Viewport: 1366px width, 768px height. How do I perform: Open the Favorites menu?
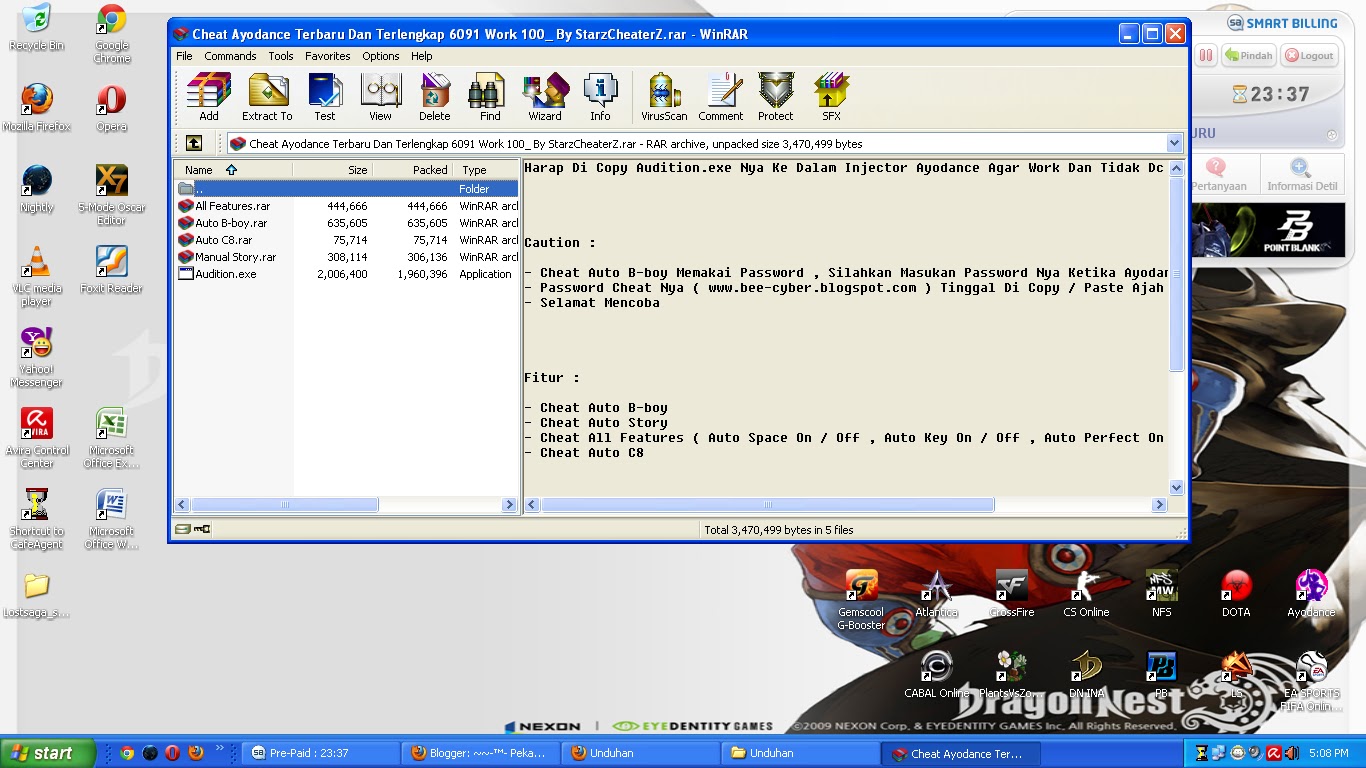click(328, 56)
